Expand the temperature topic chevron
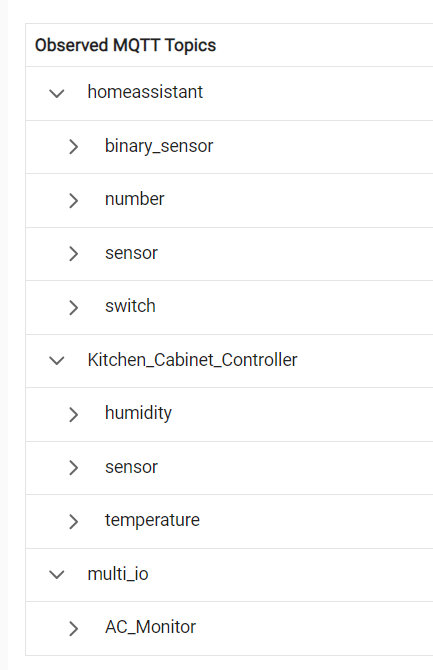 (x=74, y=521)
